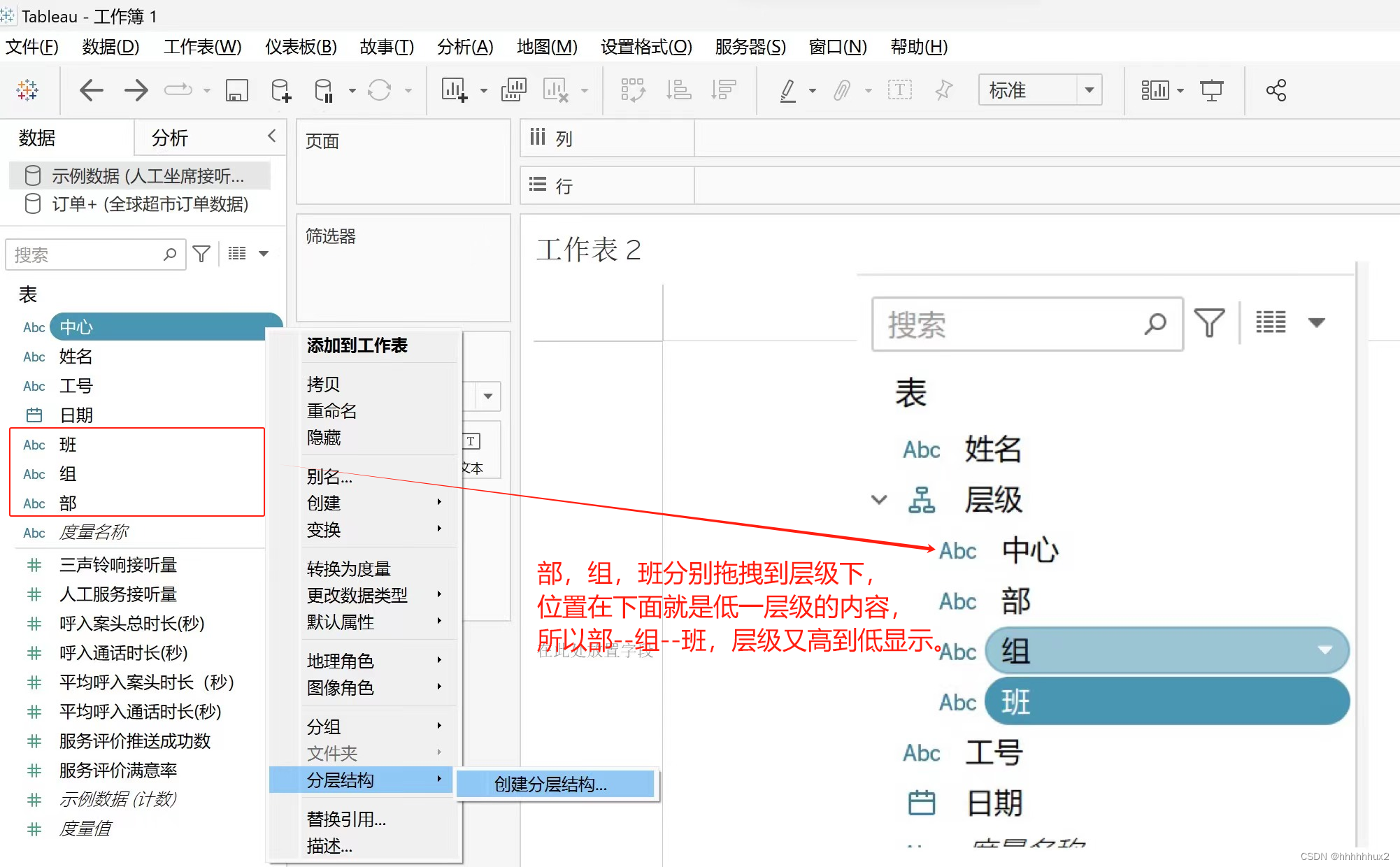Click the Tableau start page logo icon
Viewport: 1400px width, 867px height.
point(27,90)
